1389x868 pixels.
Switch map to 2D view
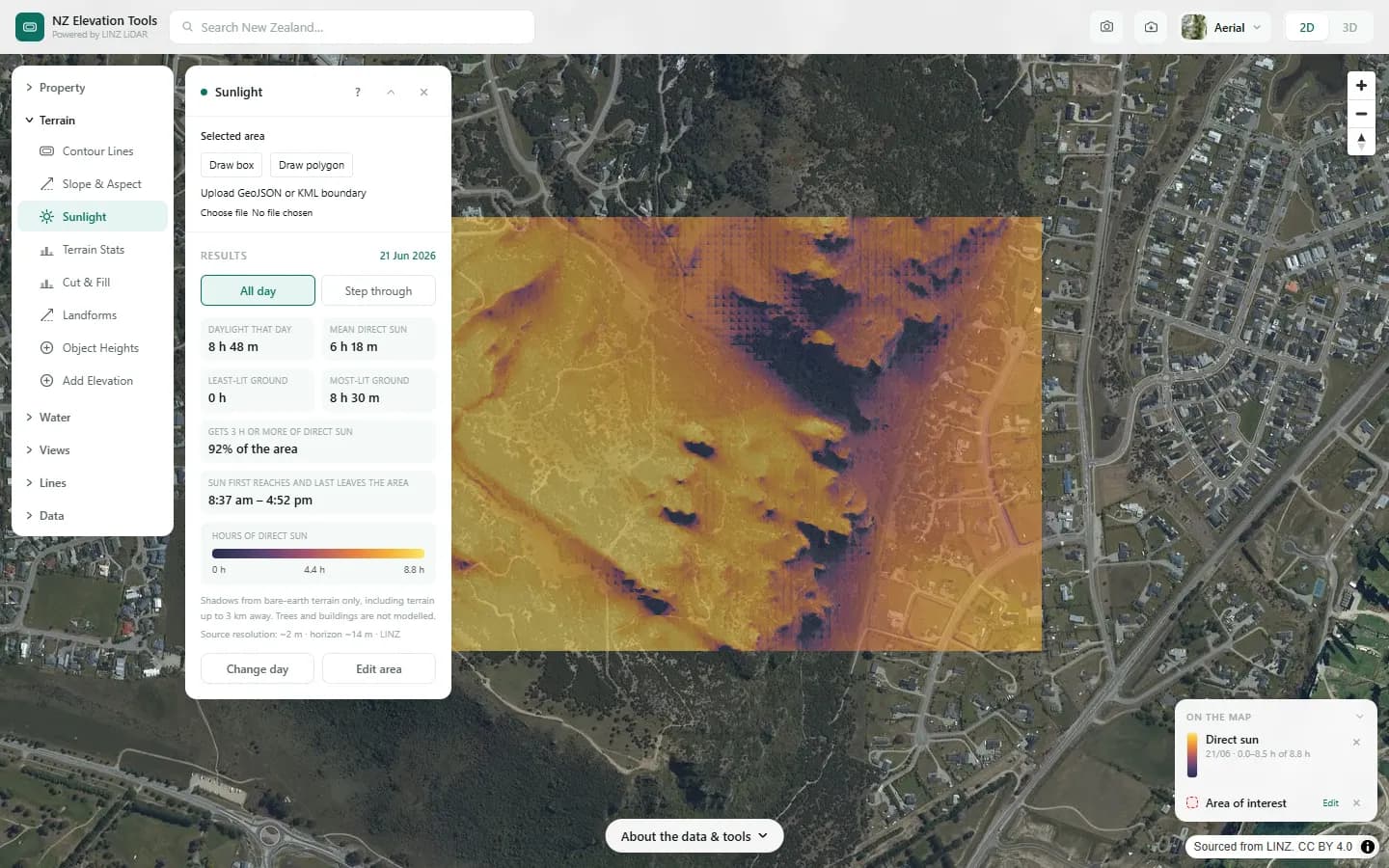[x=1307, y=27]
